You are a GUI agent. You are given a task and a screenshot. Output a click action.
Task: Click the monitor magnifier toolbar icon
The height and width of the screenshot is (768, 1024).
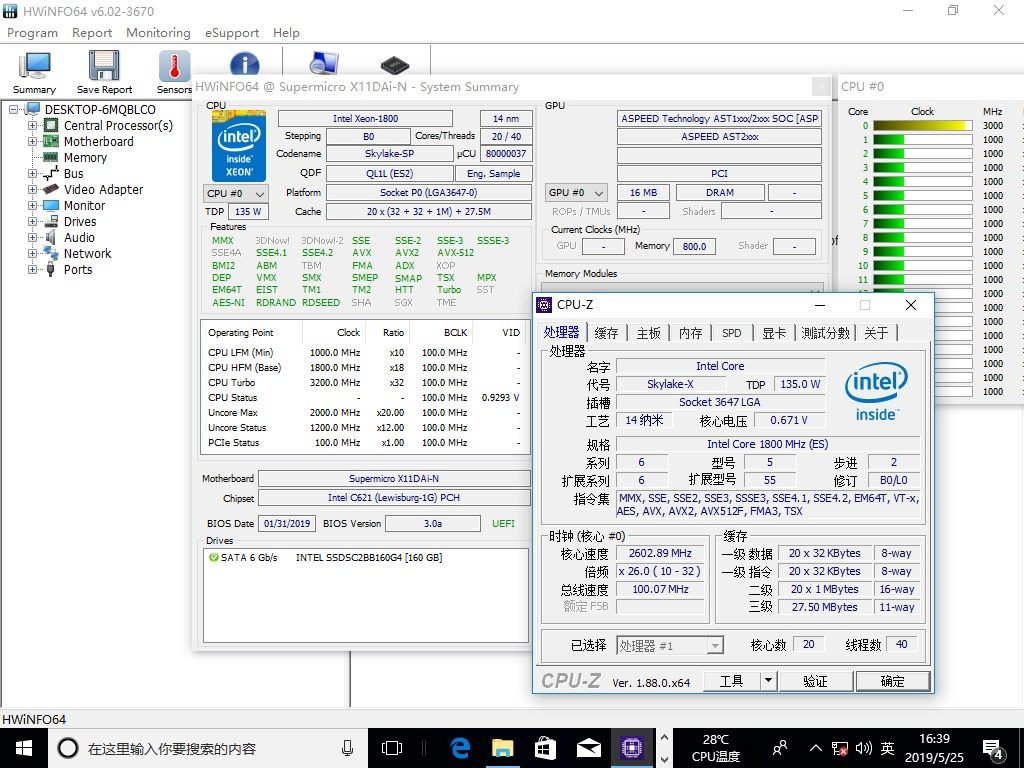click(324, 63)
